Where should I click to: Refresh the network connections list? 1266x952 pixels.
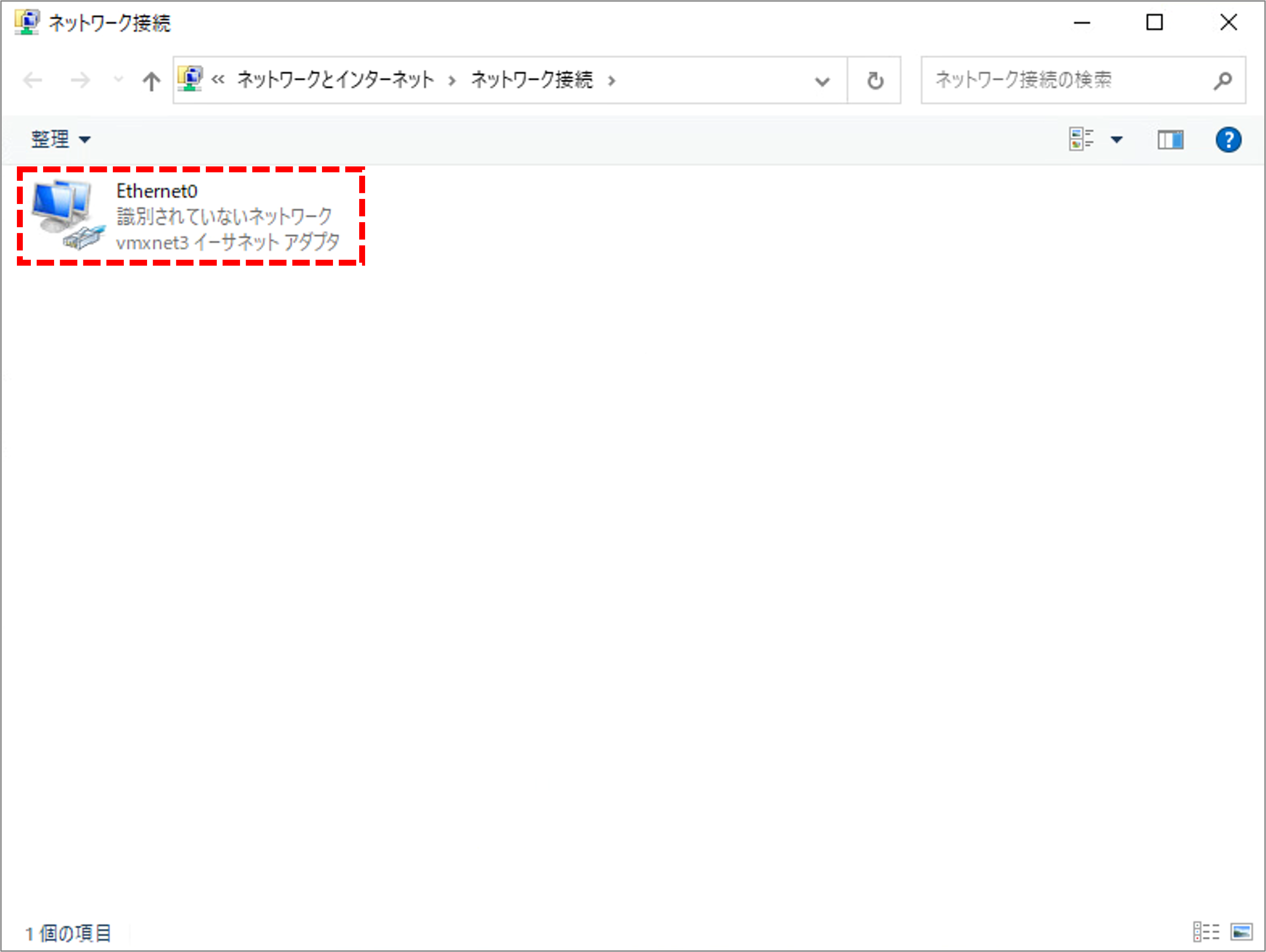click(x=875, y=81)
